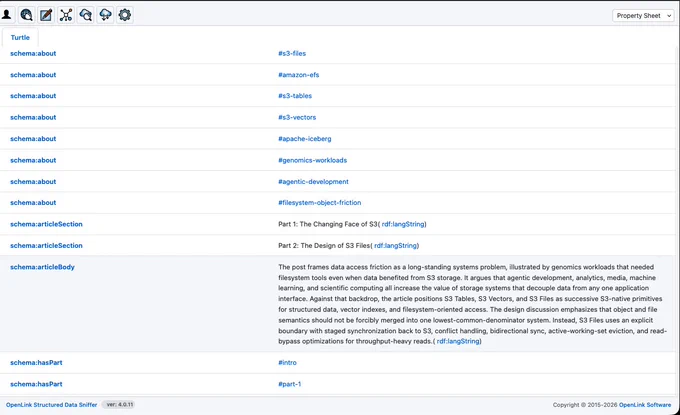Click the #filesystem-object-friction link
The height and width of the screenshot is (415, 680).
(x=320, y=203)
